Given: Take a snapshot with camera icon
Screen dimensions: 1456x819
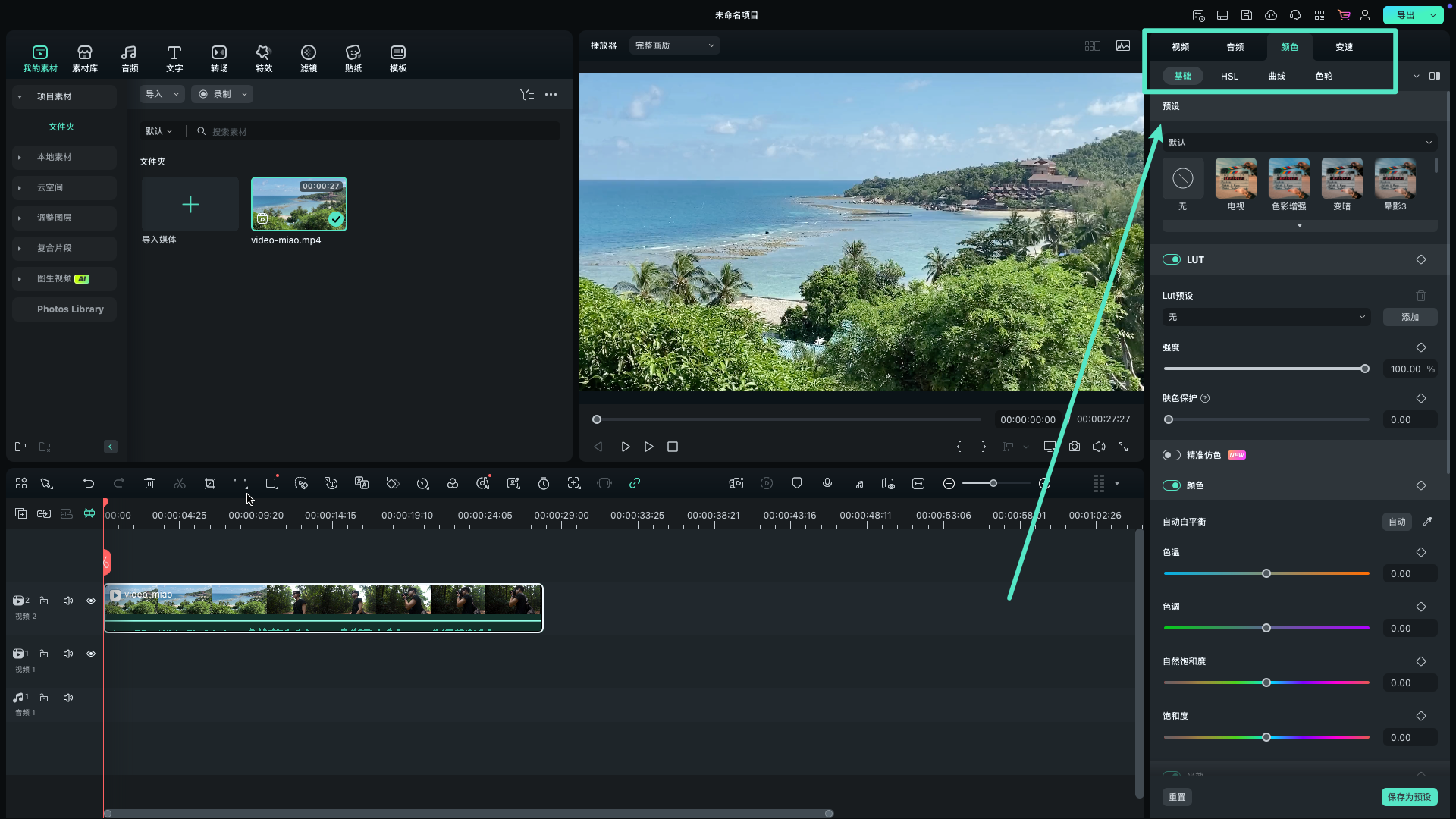Looking at the screenshot, I should (x=1075, y=447).
